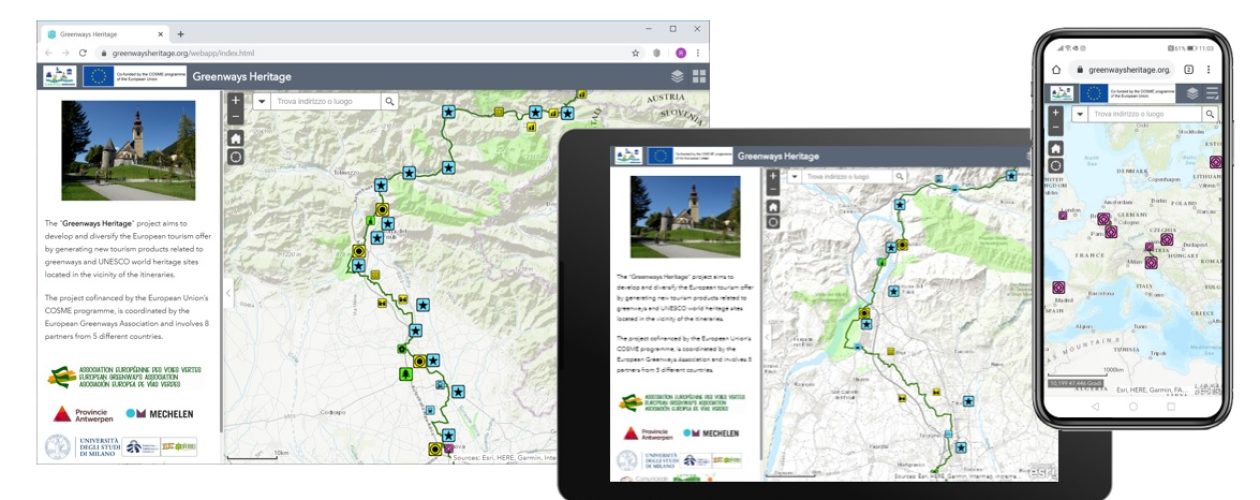The image size is (1260, 500).
Task: Open the layer list in desktop header
Action: 677,76
